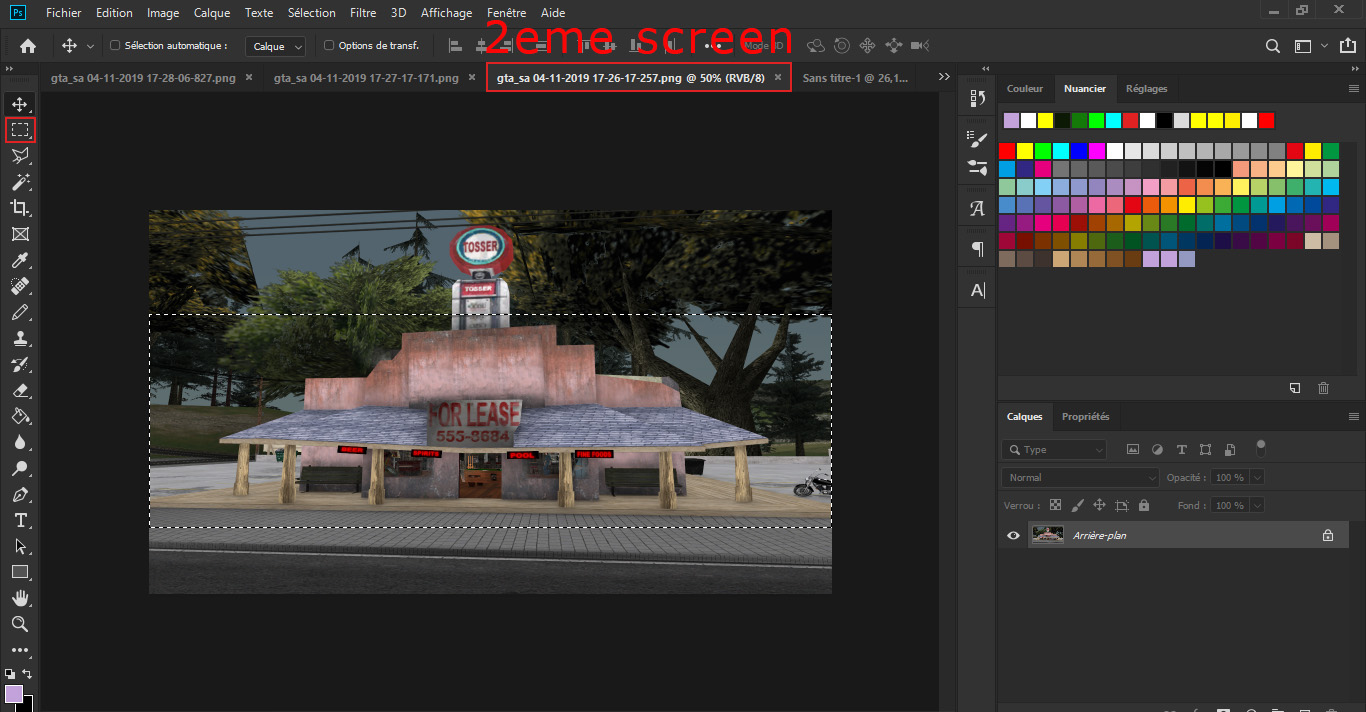Viewport: 1366px width, 712px height.
Task: Select the Frame tool
Action: (x=20, y=234)
